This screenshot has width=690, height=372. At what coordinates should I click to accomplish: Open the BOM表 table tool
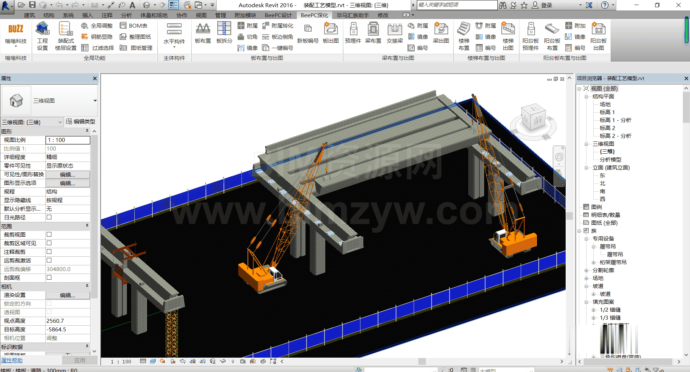click(134, 26)
